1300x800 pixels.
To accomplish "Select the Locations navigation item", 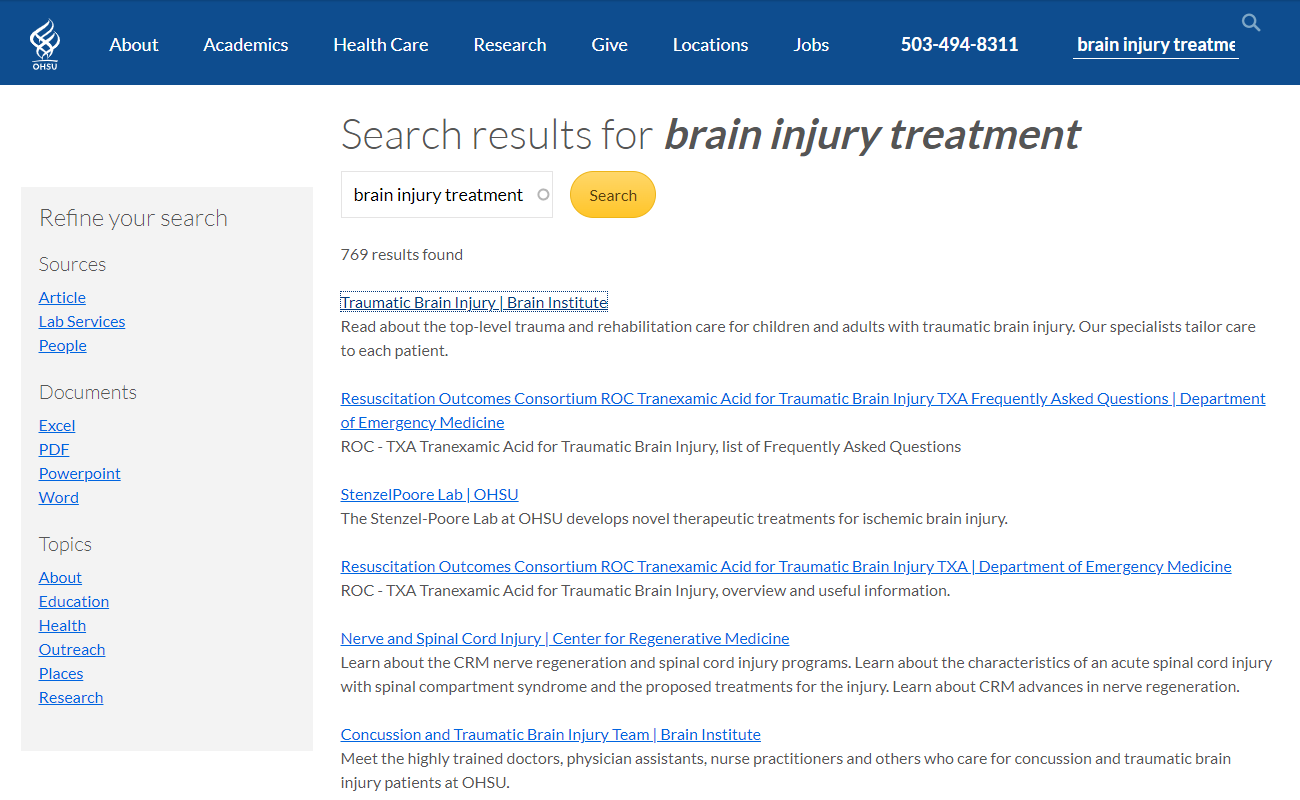I will tap(710, 45).
